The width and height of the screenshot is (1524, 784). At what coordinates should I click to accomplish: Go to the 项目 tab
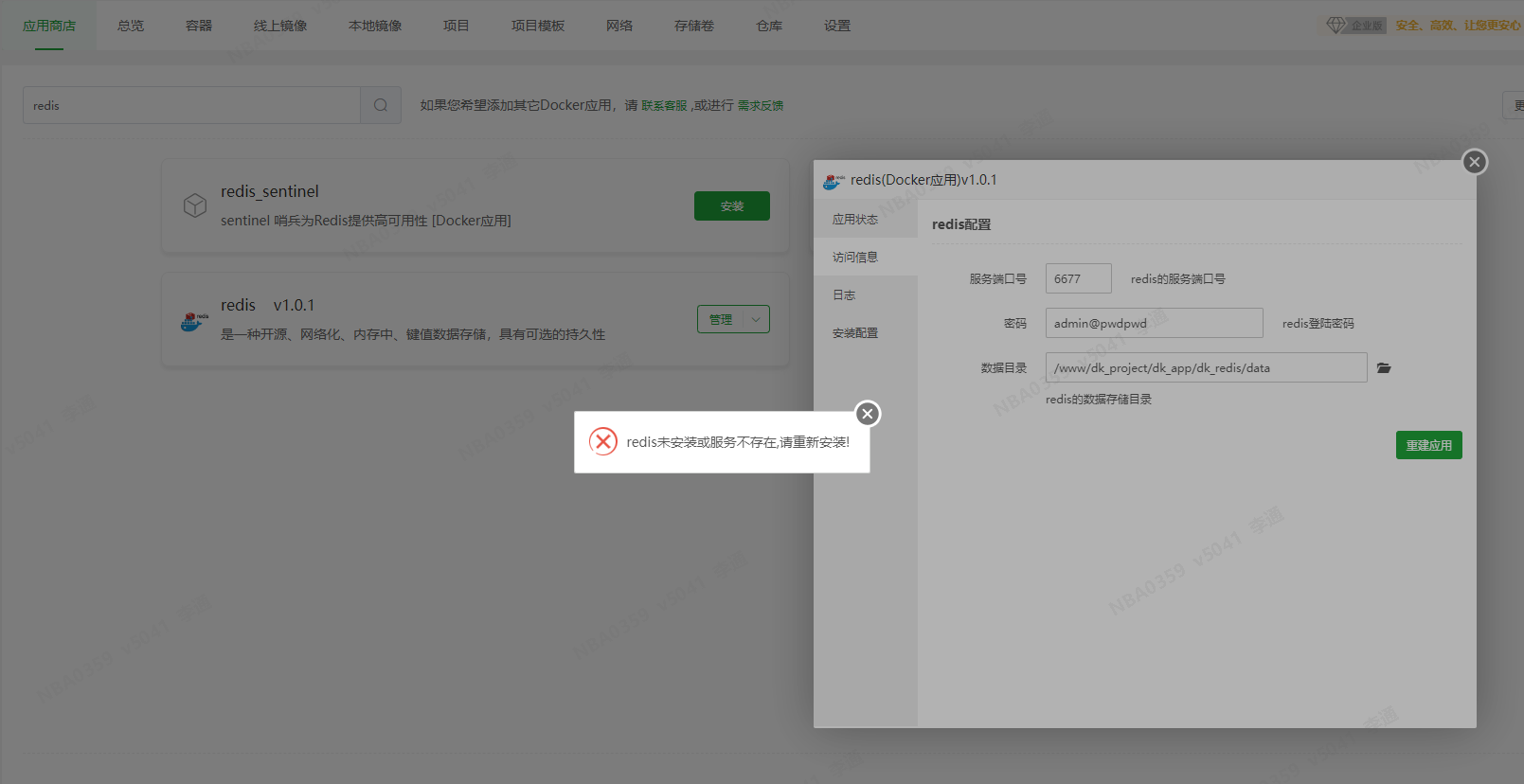coord(457,26)
